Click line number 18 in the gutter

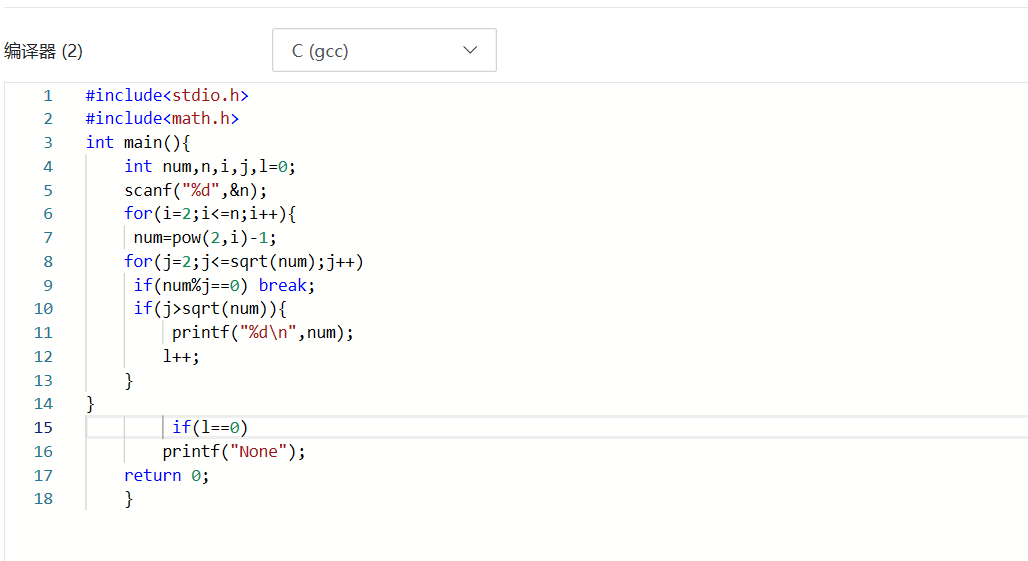(x=43, y=499)
